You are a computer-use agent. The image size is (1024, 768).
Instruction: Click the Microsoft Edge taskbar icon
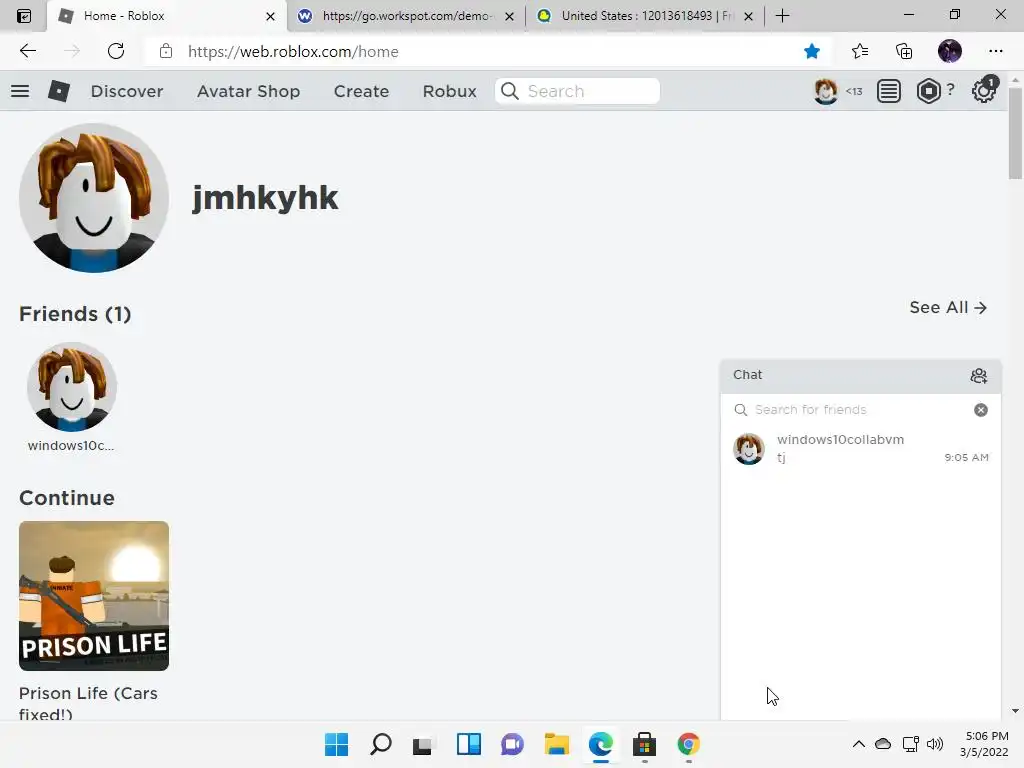[x=601, y=744]
